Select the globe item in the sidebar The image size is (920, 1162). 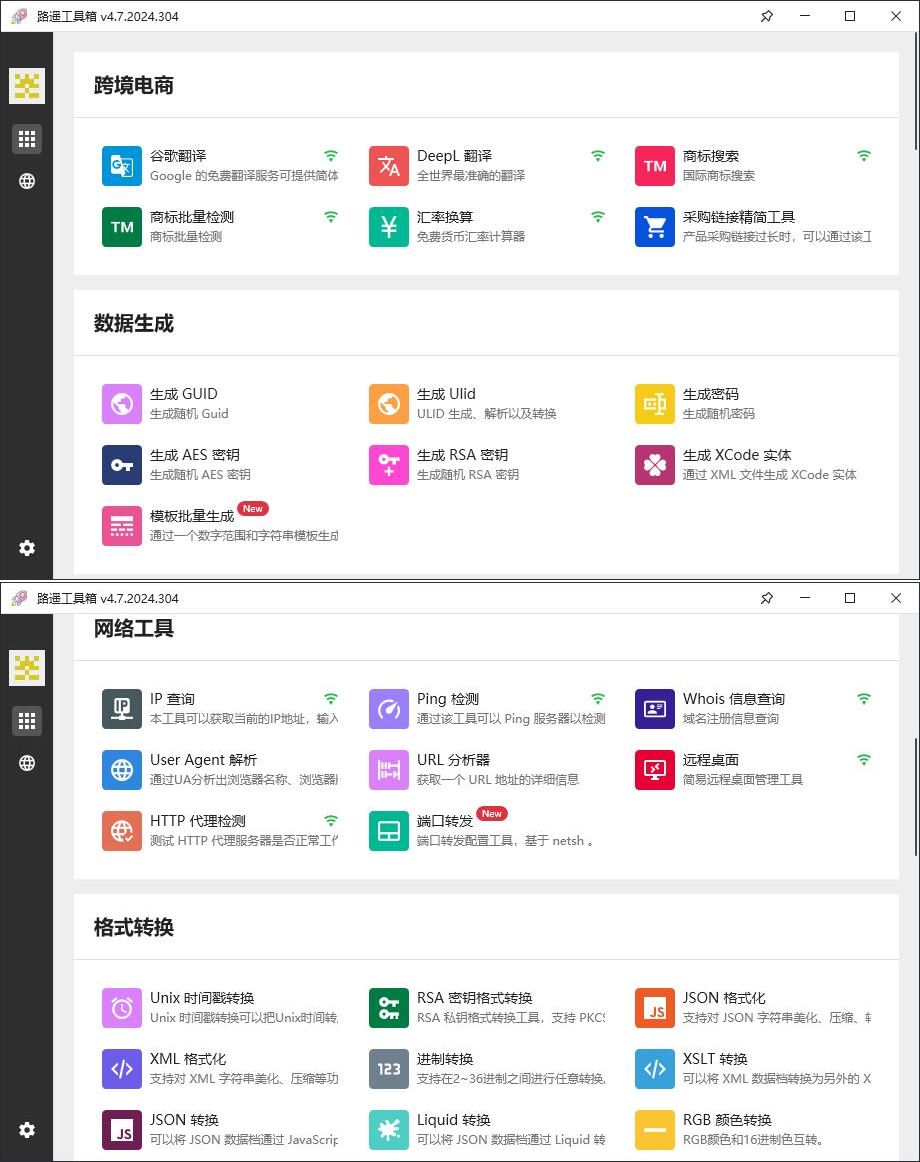(26, 181)
